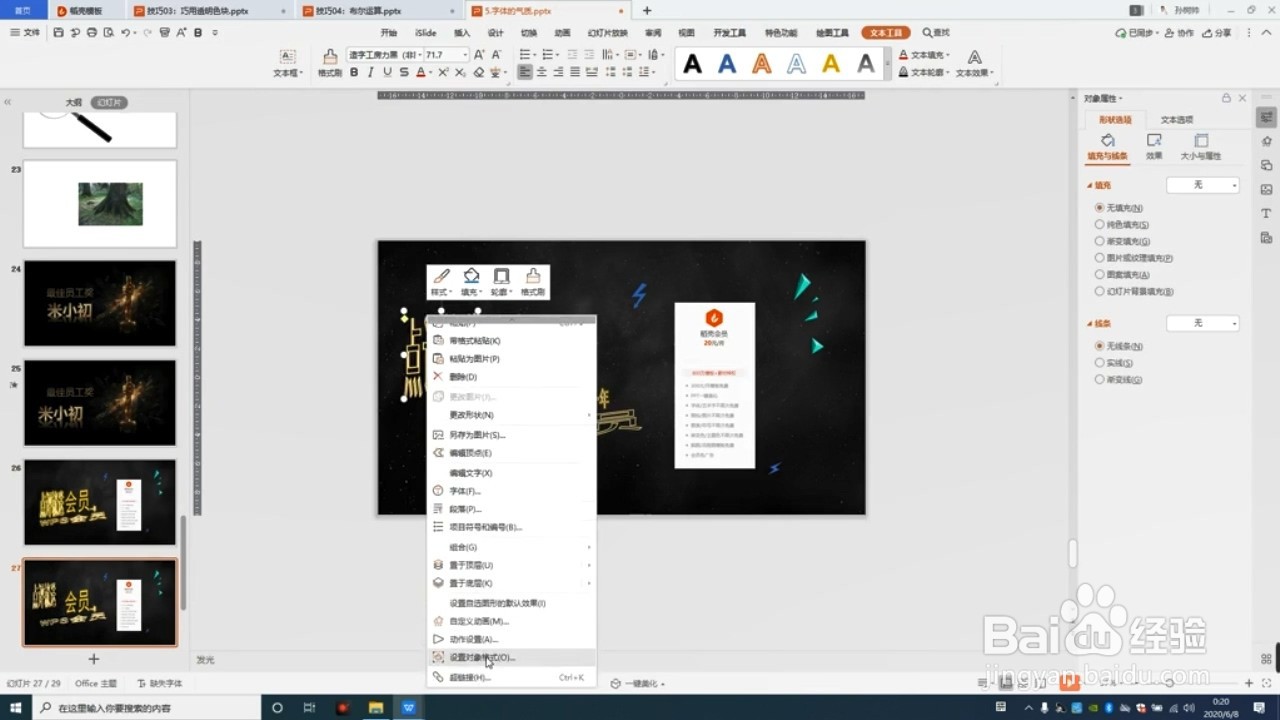
Task: Click Fill (填充) in the mini floating toolbar
Action: click(x=471, y=282)
